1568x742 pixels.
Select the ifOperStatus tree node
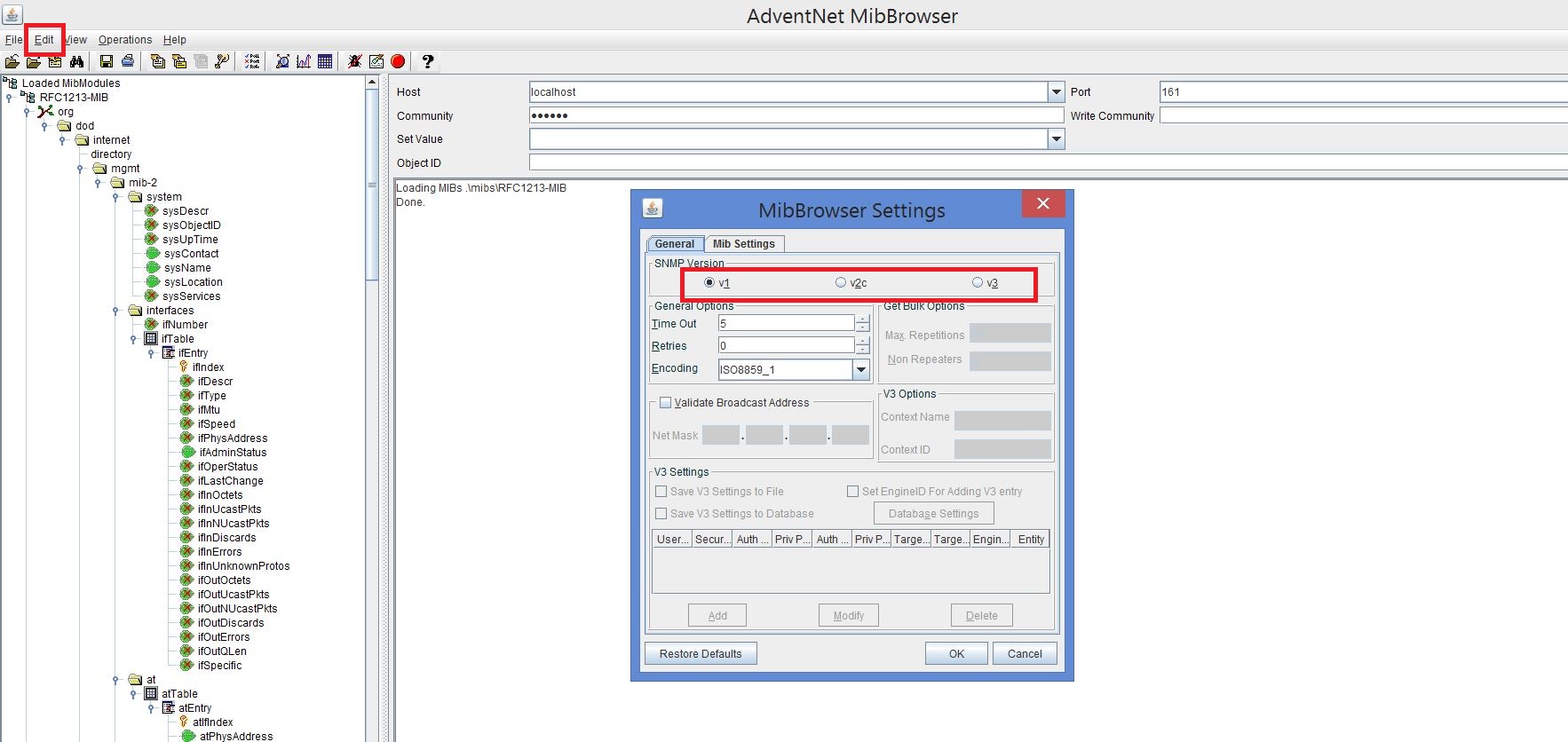[227, 467]
